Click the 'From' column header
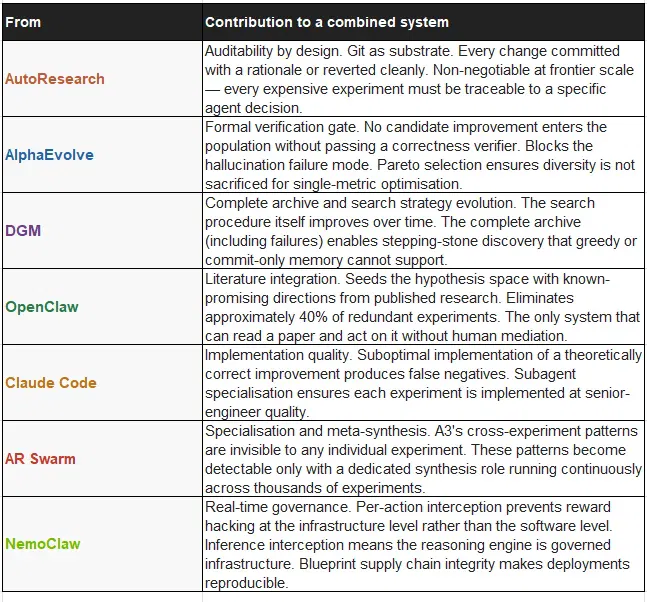Screen dimensions: 647x602 point(23,22)
